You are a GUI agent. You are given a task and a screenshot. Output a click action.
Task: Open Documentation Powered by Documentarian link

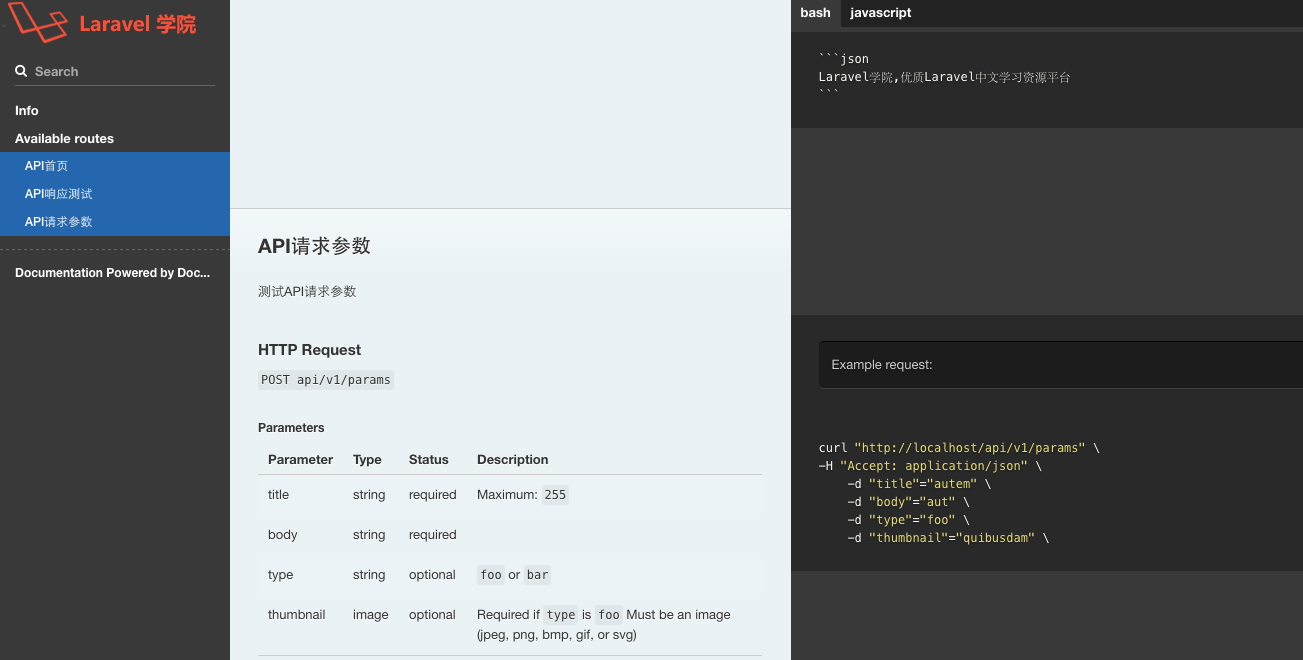(112, 272)
